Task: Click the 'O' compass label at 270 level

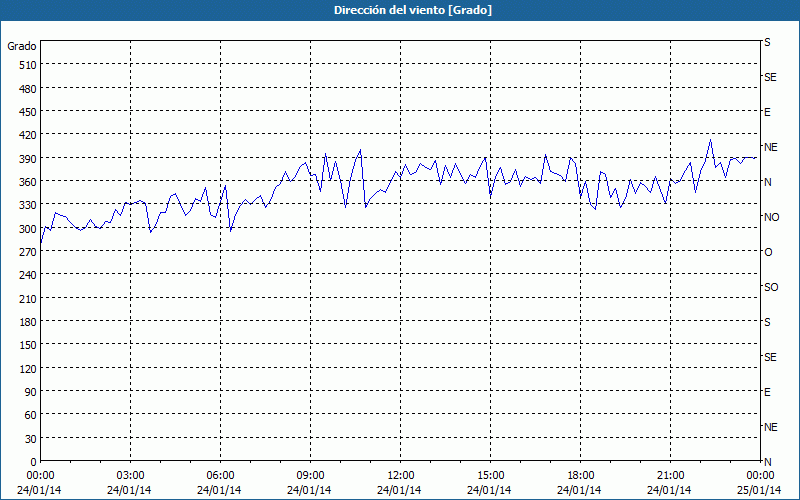Action: click(x=768, y=252)
